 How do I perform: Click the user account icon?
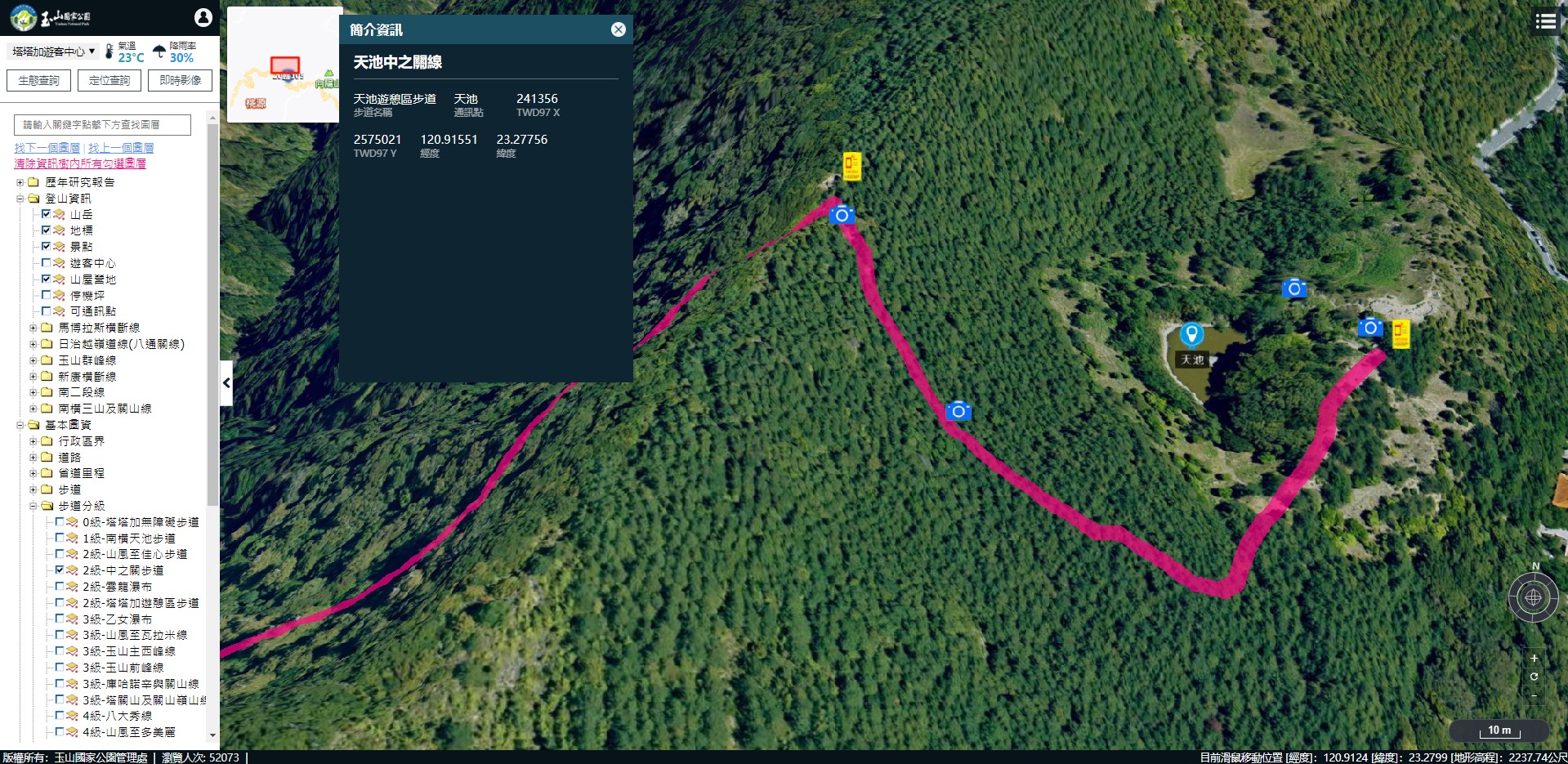click(203, 17)
